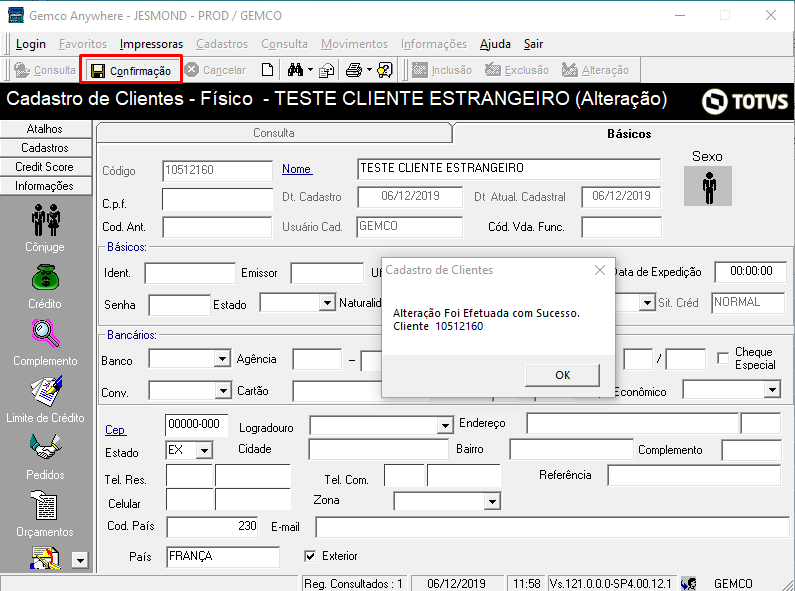This screenshot has width=795, height=591.
Task: Open the Logradouro dropdown
Action: [x=445, y=425]
